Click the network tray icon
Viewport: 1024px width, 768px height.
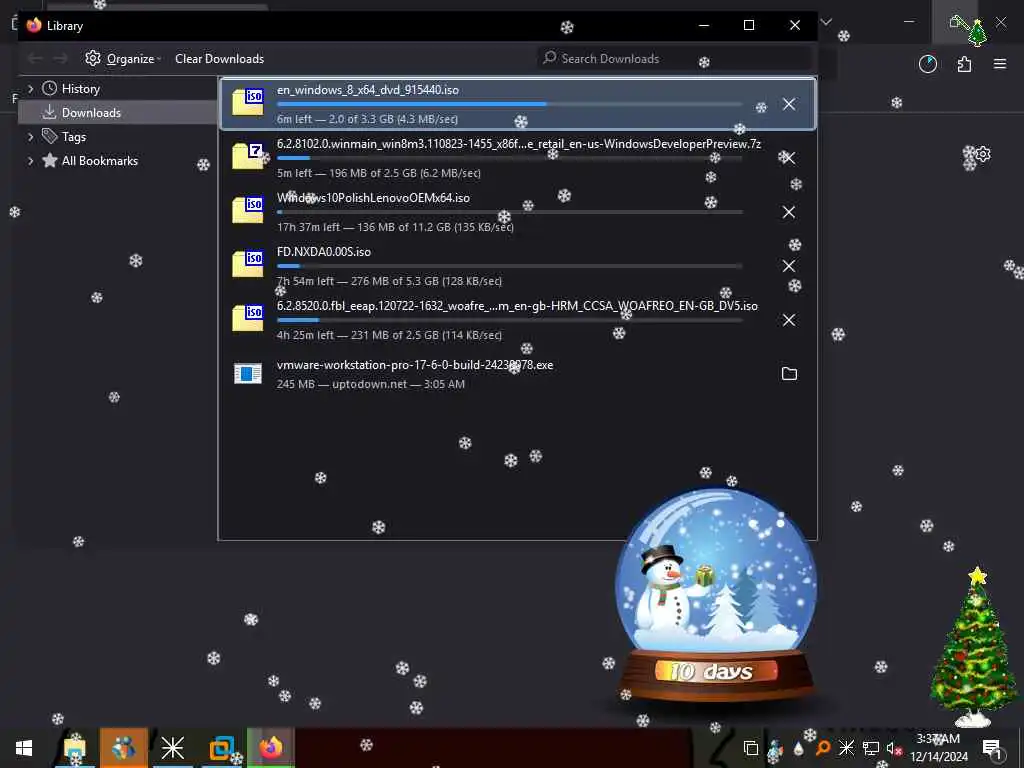[871, 748]
